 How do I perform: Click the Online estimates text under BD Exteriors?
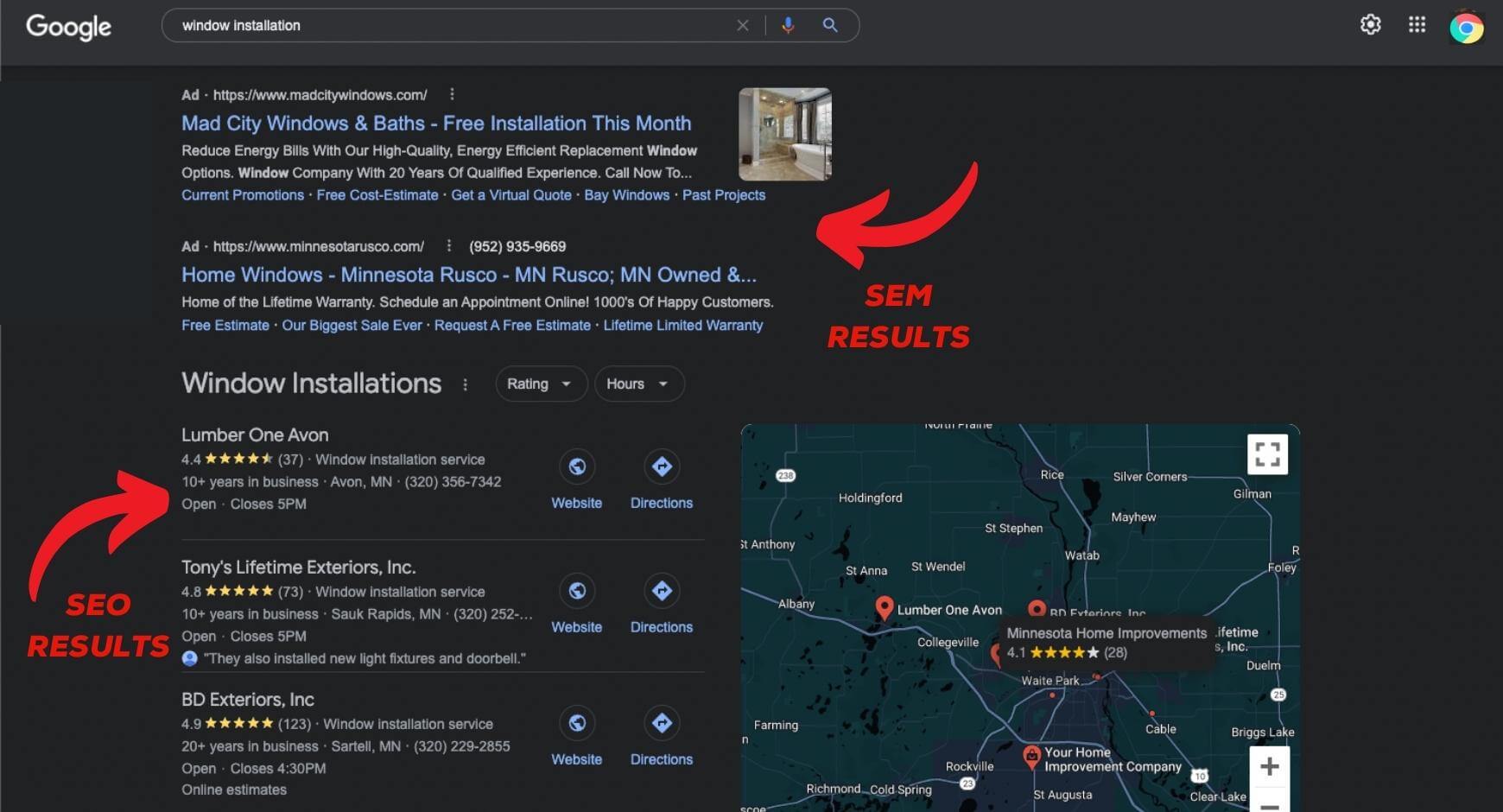(234, 790)
